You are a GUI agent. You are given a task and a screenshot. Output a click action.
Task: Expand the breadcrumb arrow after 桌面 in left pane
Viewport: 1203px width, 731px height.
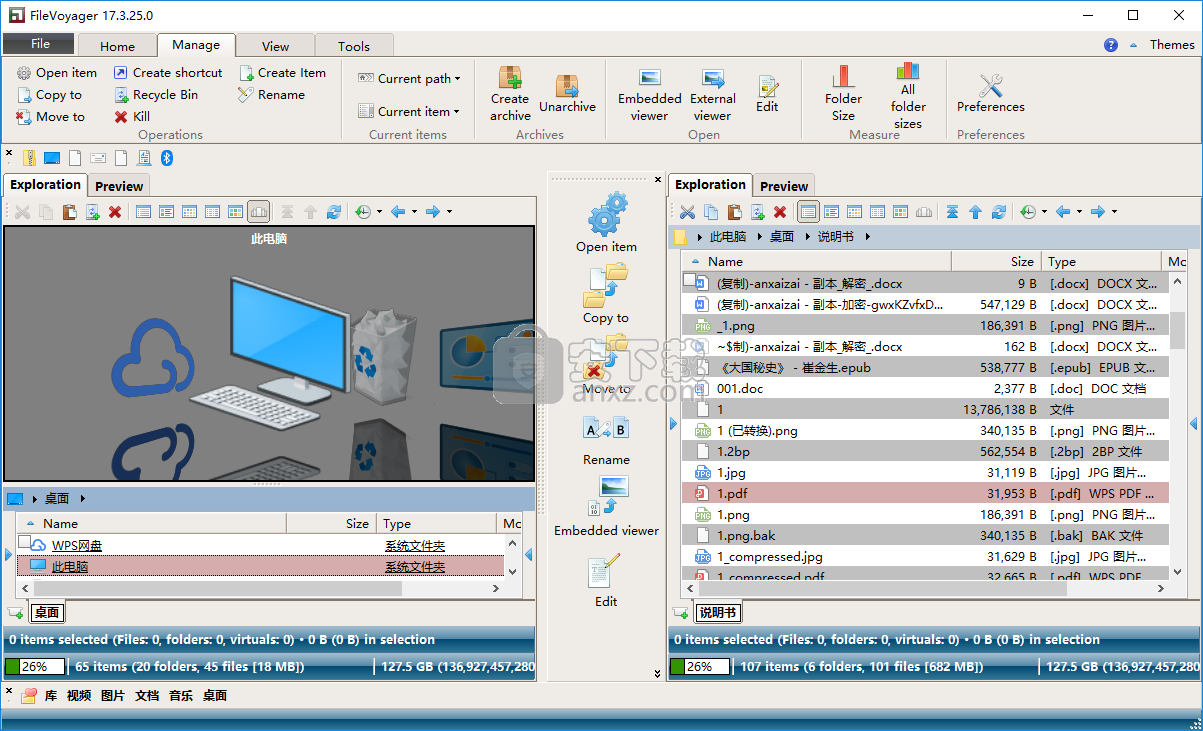[x=82, y=498]
